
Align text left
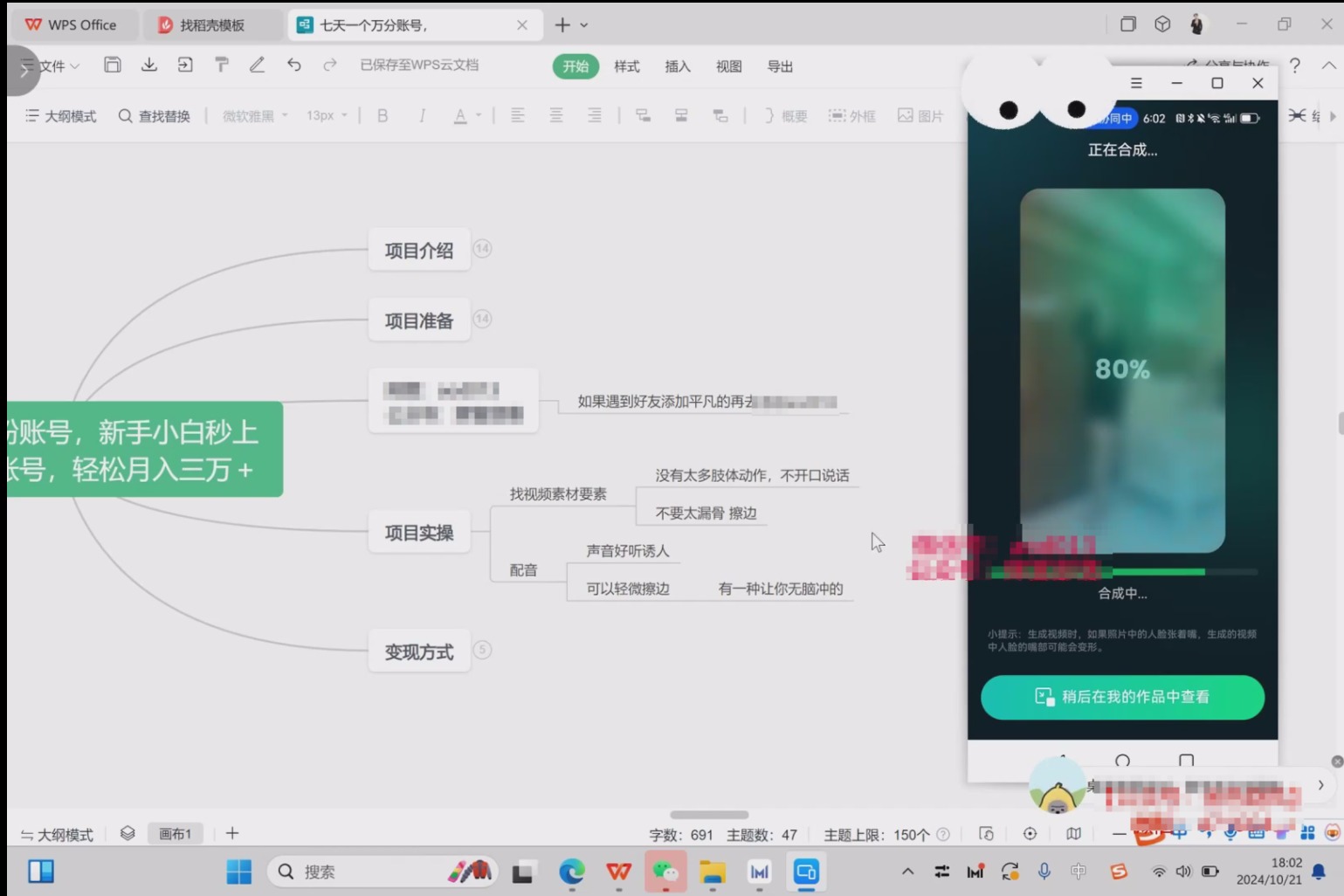click(x=518, y=115)
